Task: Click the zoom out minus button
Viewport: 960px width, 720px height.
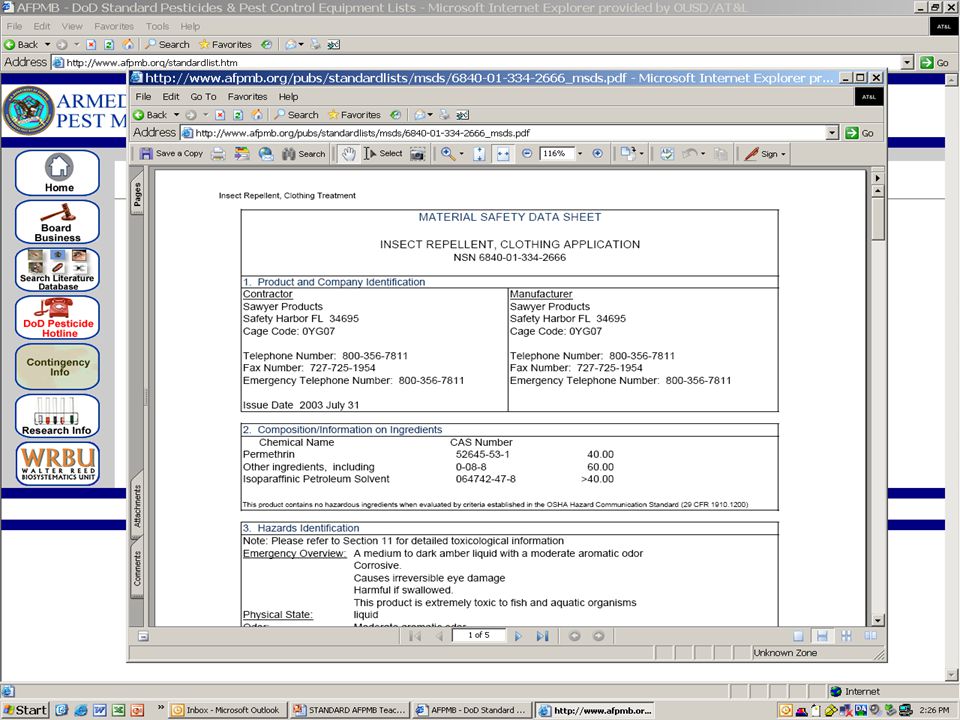Action: point(527,154)
